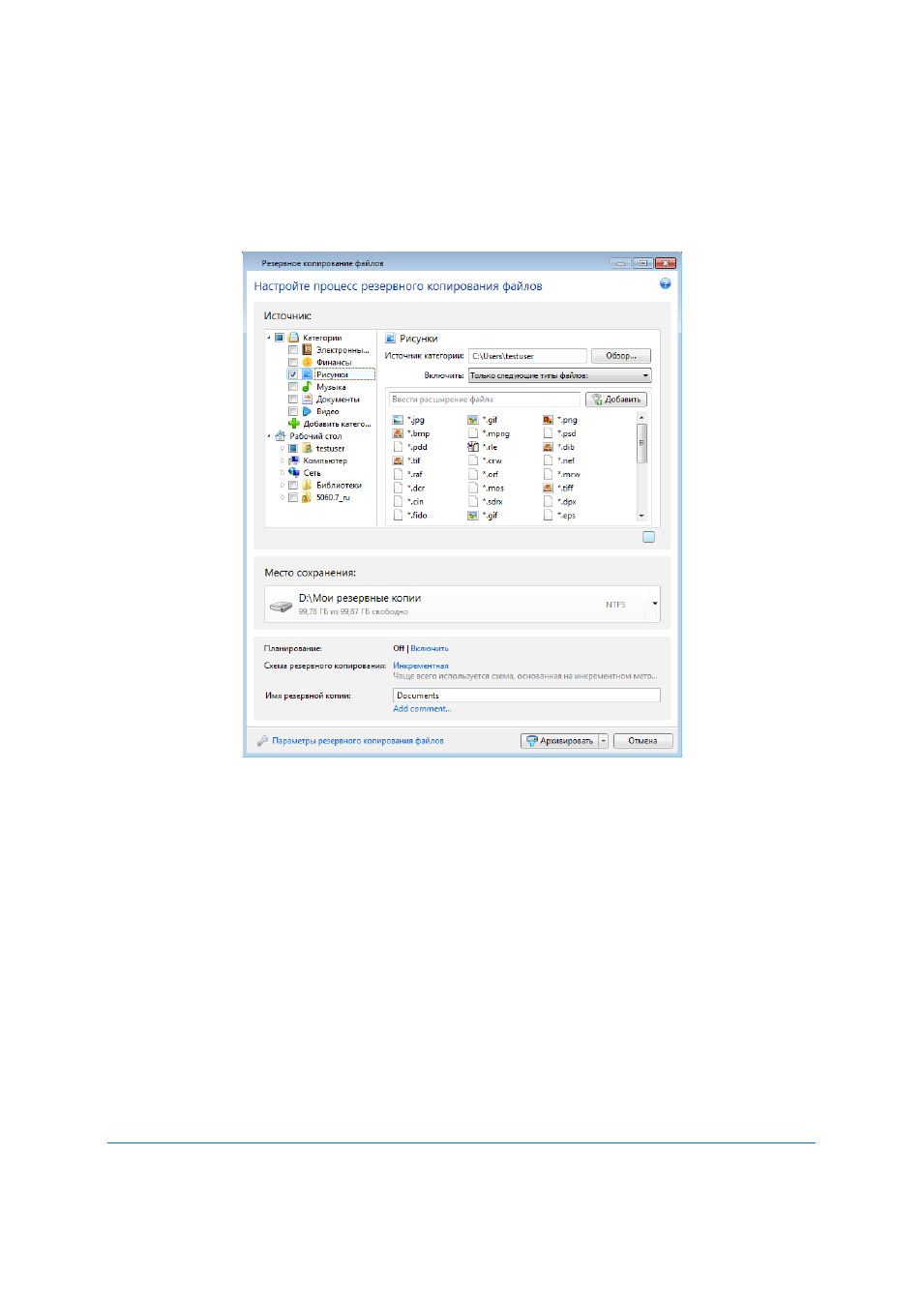Open the Инкрементная backup scheme link
Viewport: 924px width, 1305px height.
click(421, 666)
